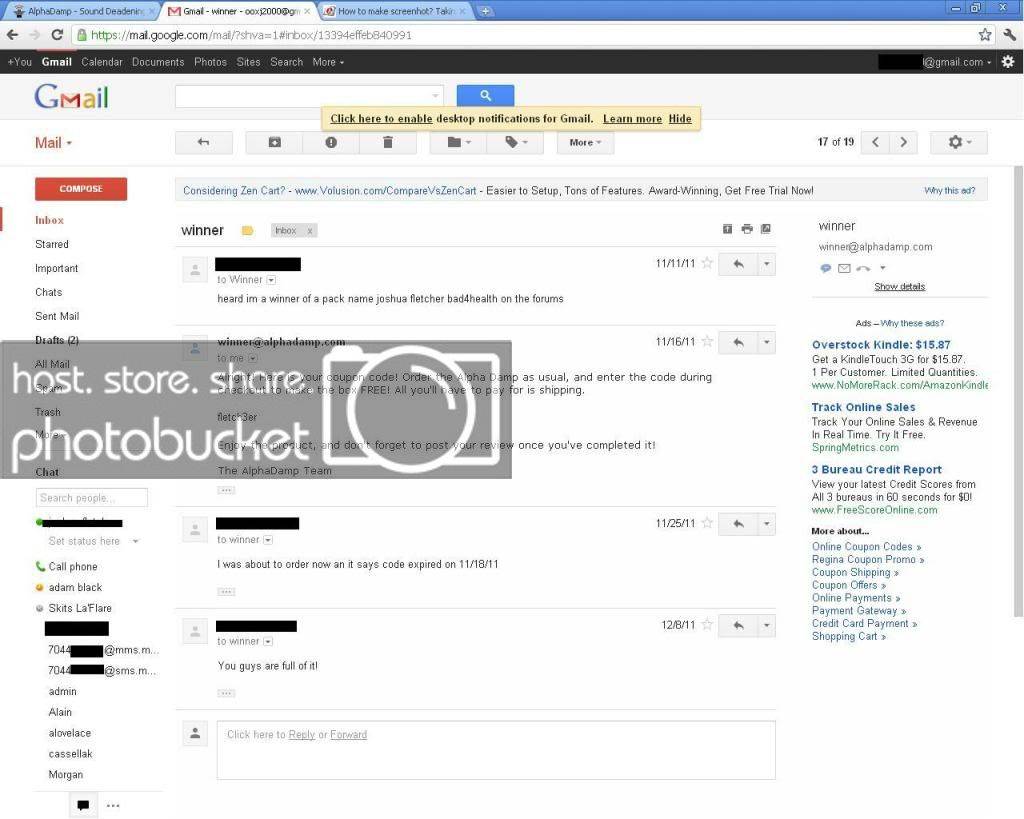Archive the conversation
This screenshot has height=819, width=1024.
(x=274, y=142)
